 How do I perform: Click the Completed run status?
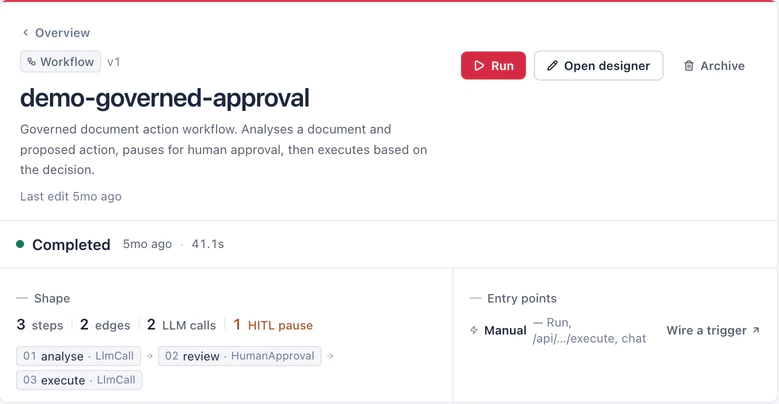click(x=71, y=244)
